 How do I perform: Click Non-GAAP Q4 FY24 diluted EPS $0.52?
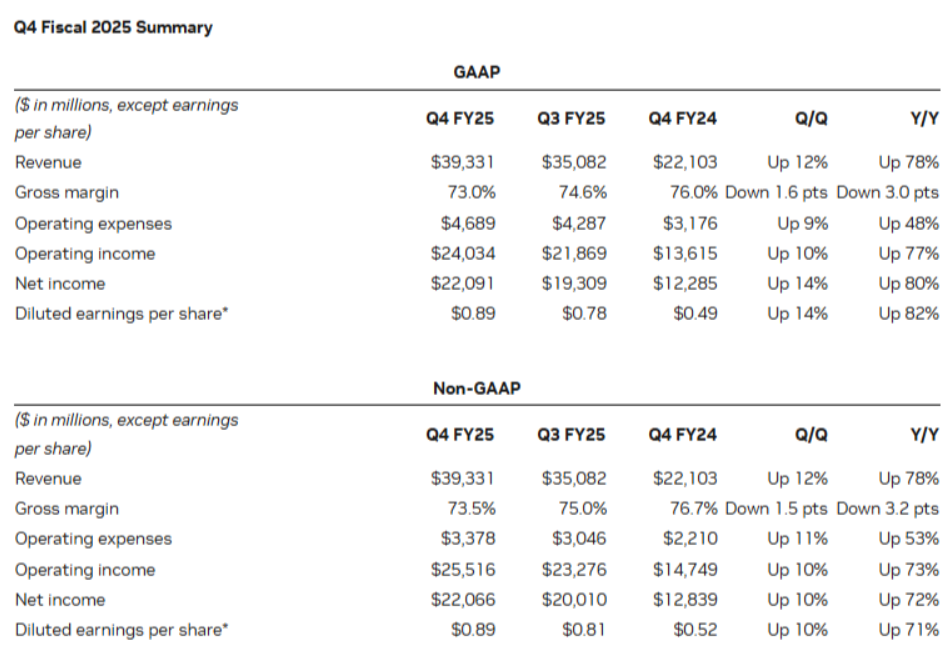tap(695, 630)
